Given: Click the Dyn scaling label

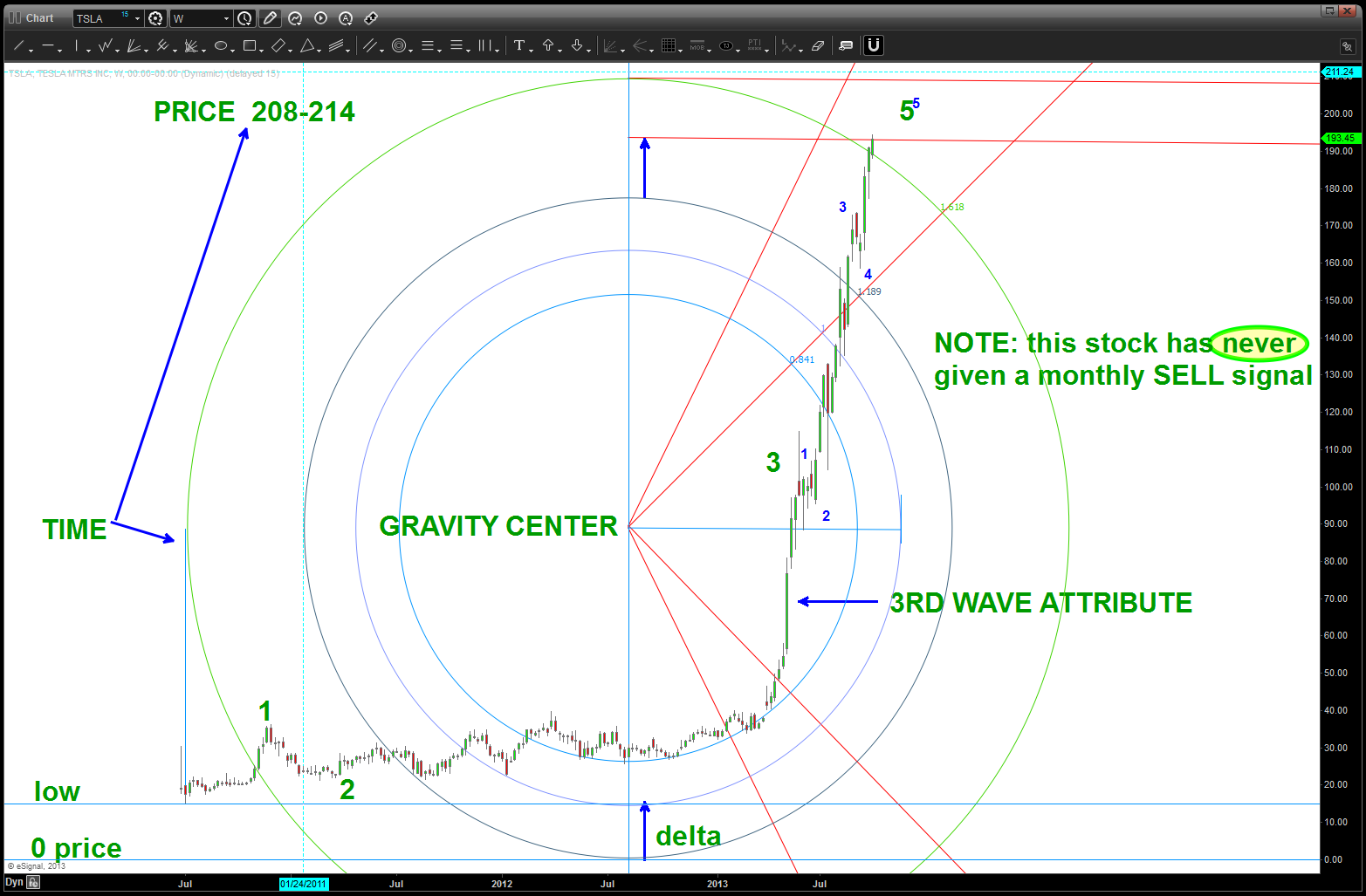Looking at the screenshot, I should pyautogui.click(x=14, y=882).
